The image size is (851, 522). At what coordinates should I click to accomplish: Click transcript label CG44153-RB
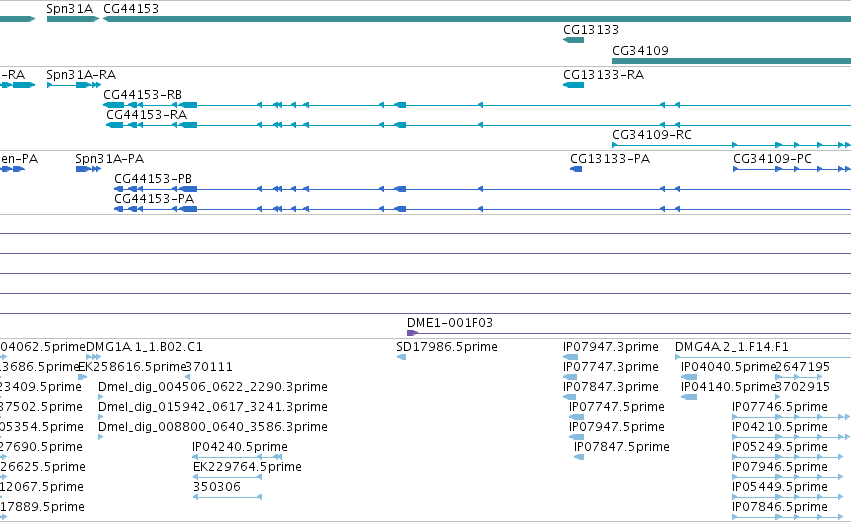pos(142,95)
